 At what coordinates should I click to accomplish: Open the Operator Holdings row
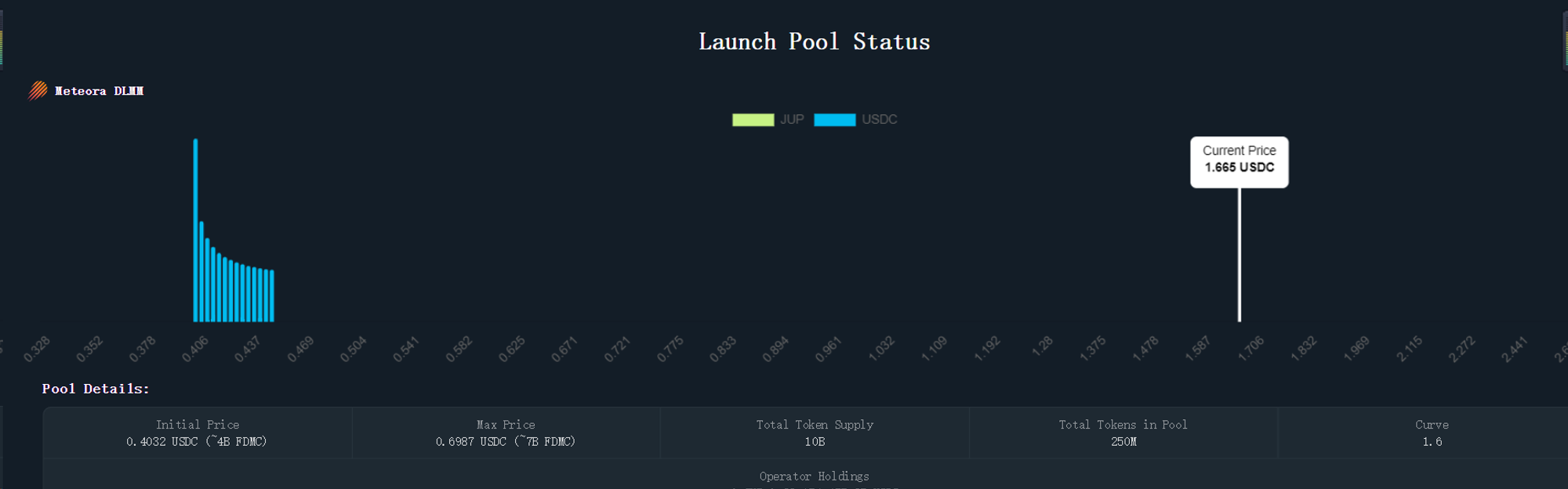click(814, 476)
